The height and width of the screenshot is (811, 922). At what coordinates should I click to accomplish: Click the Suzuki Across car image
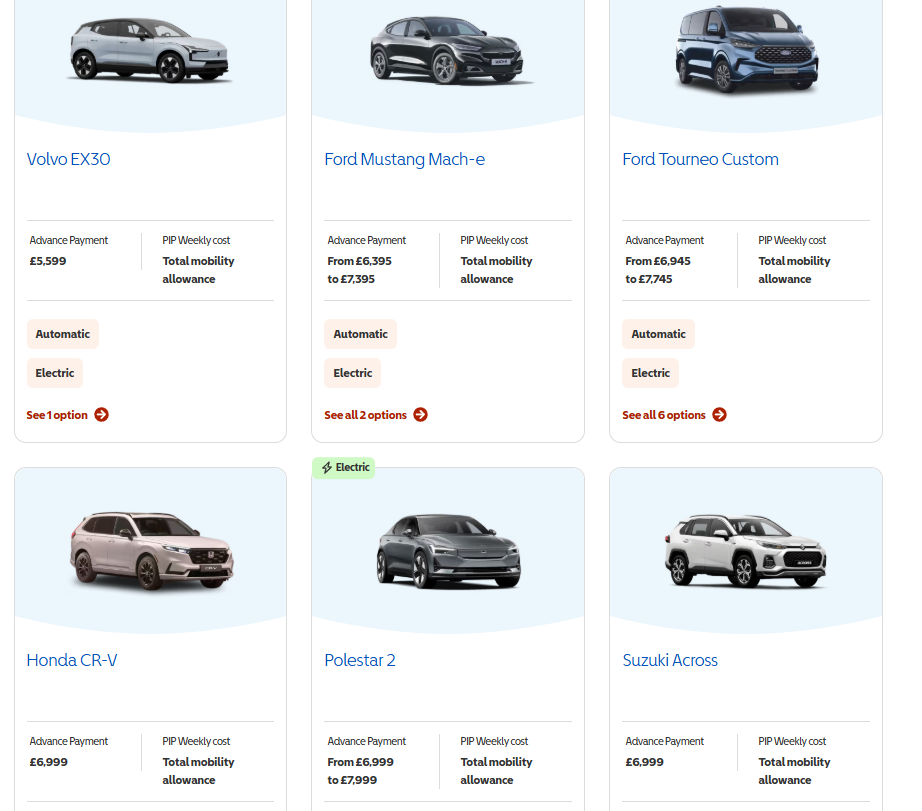(x=746, y=551)
